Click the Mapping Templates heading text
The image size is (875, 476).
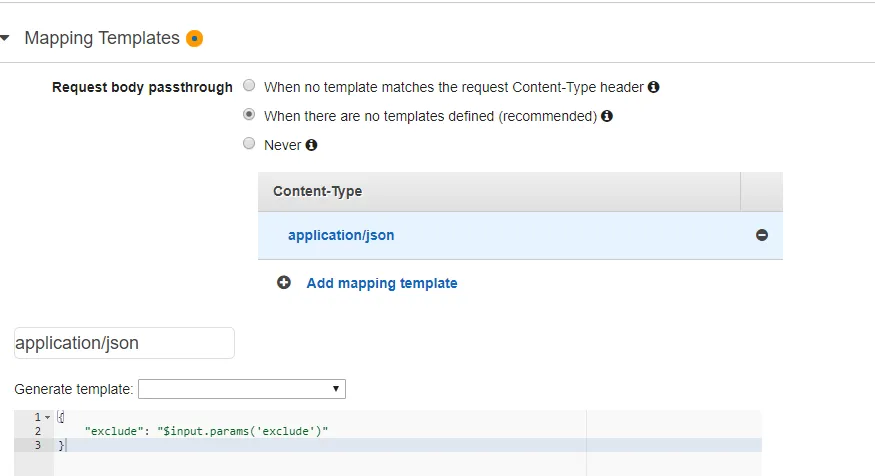click(102, 39)
